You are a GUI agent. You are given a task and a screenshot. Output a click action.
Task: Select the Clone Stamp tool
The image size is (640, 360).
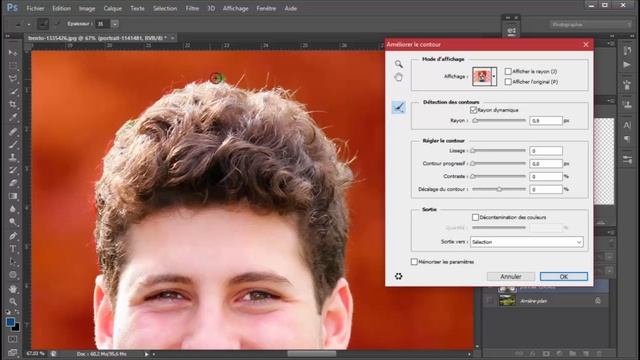[x=13, y=157]
